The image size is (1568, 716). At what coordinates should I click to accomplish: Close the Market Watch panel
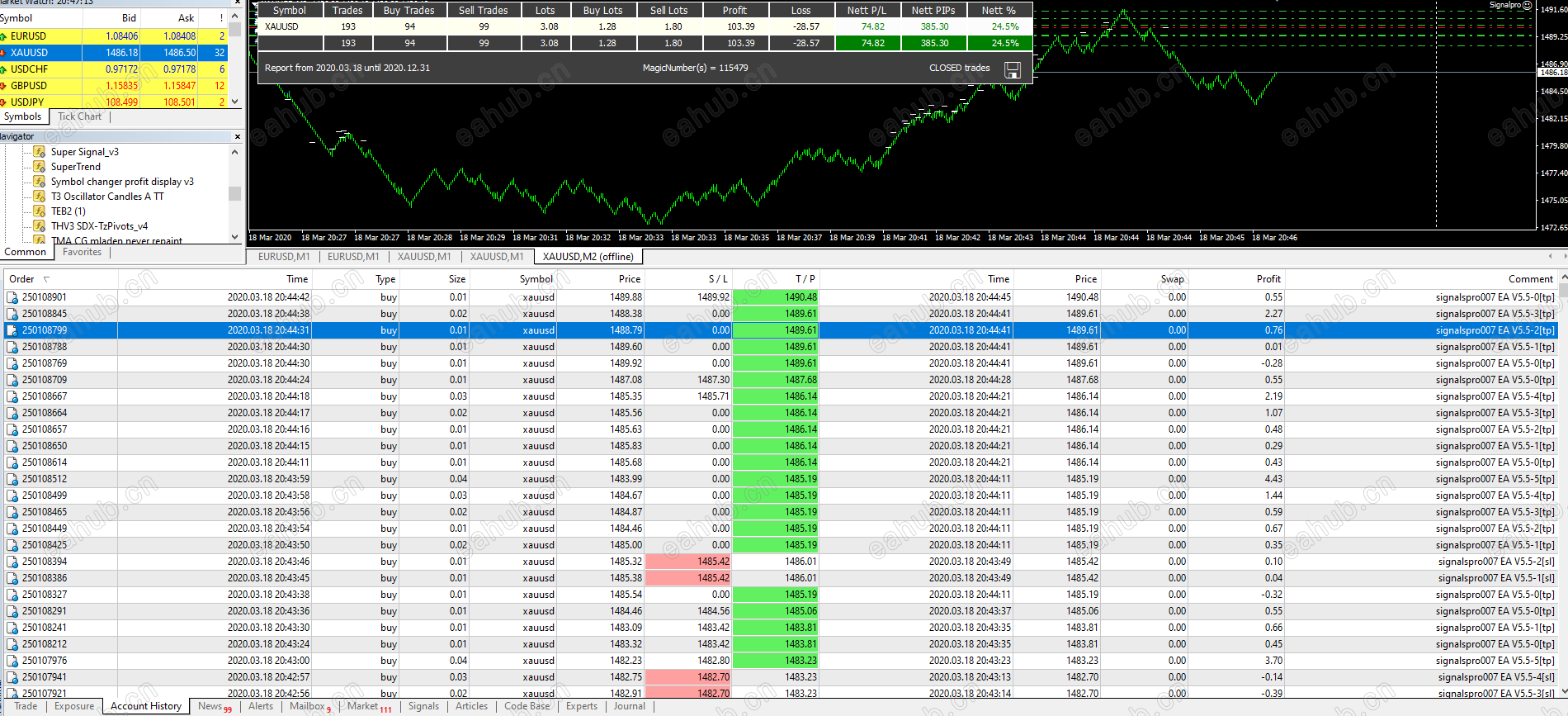click(238, 2)
